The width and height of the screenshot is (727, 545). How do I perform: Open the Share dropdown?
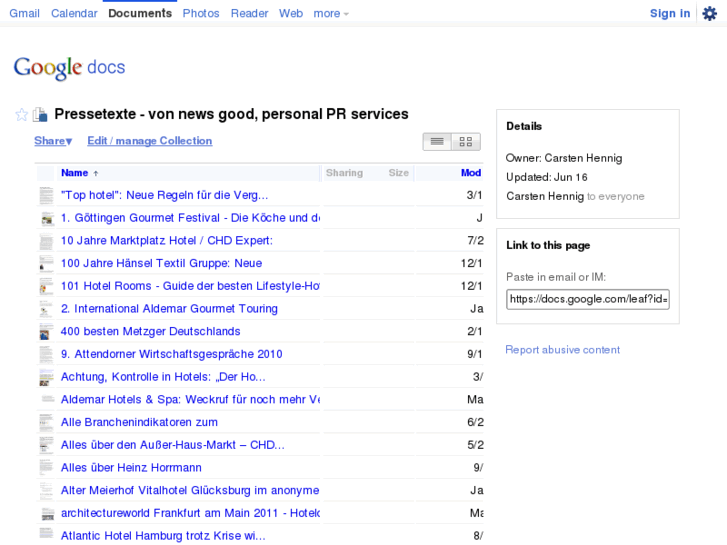point(53,141)
